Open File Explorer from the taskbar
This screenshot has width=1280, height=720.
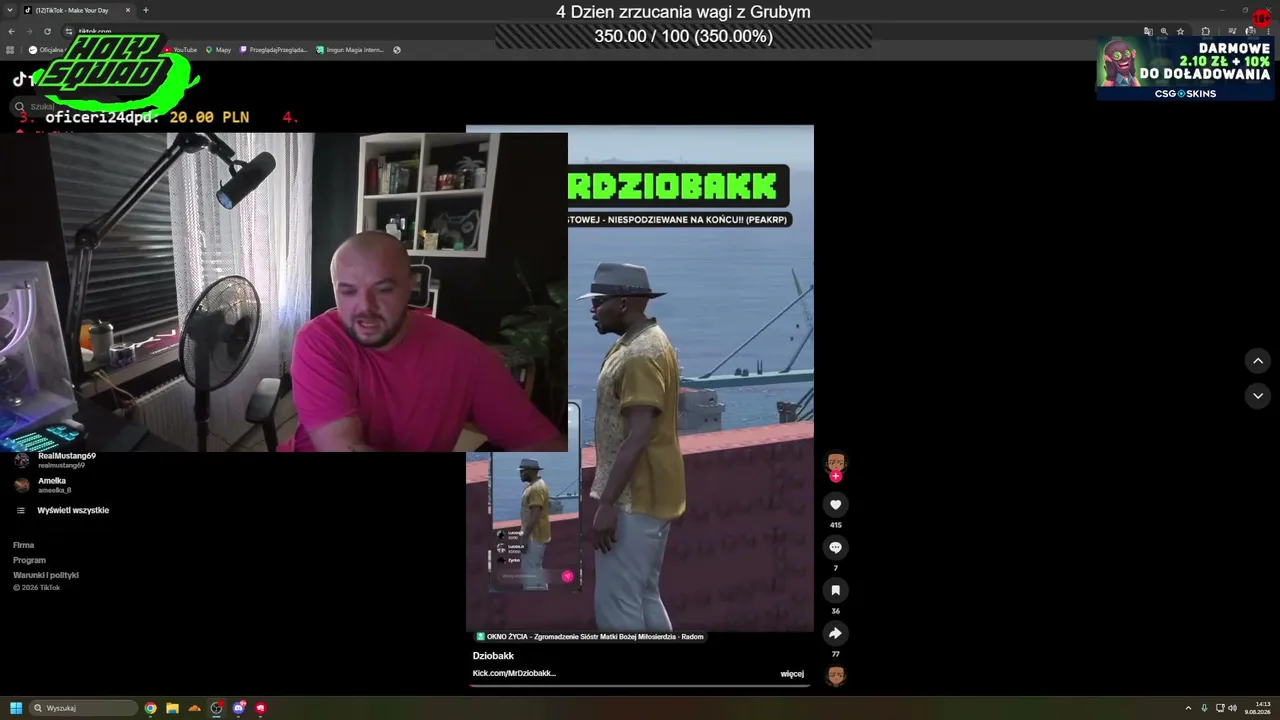pos(172,708)
